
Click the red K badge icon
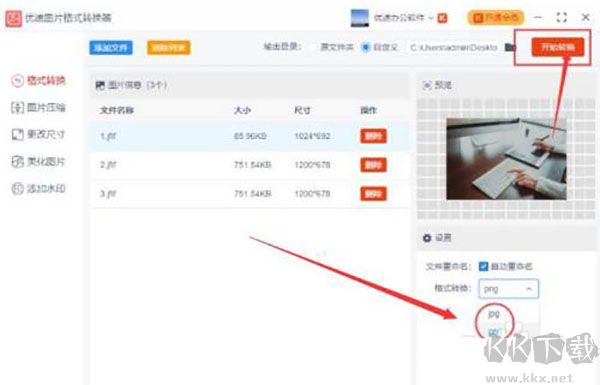pyautogui.click(x=443, y=18)
